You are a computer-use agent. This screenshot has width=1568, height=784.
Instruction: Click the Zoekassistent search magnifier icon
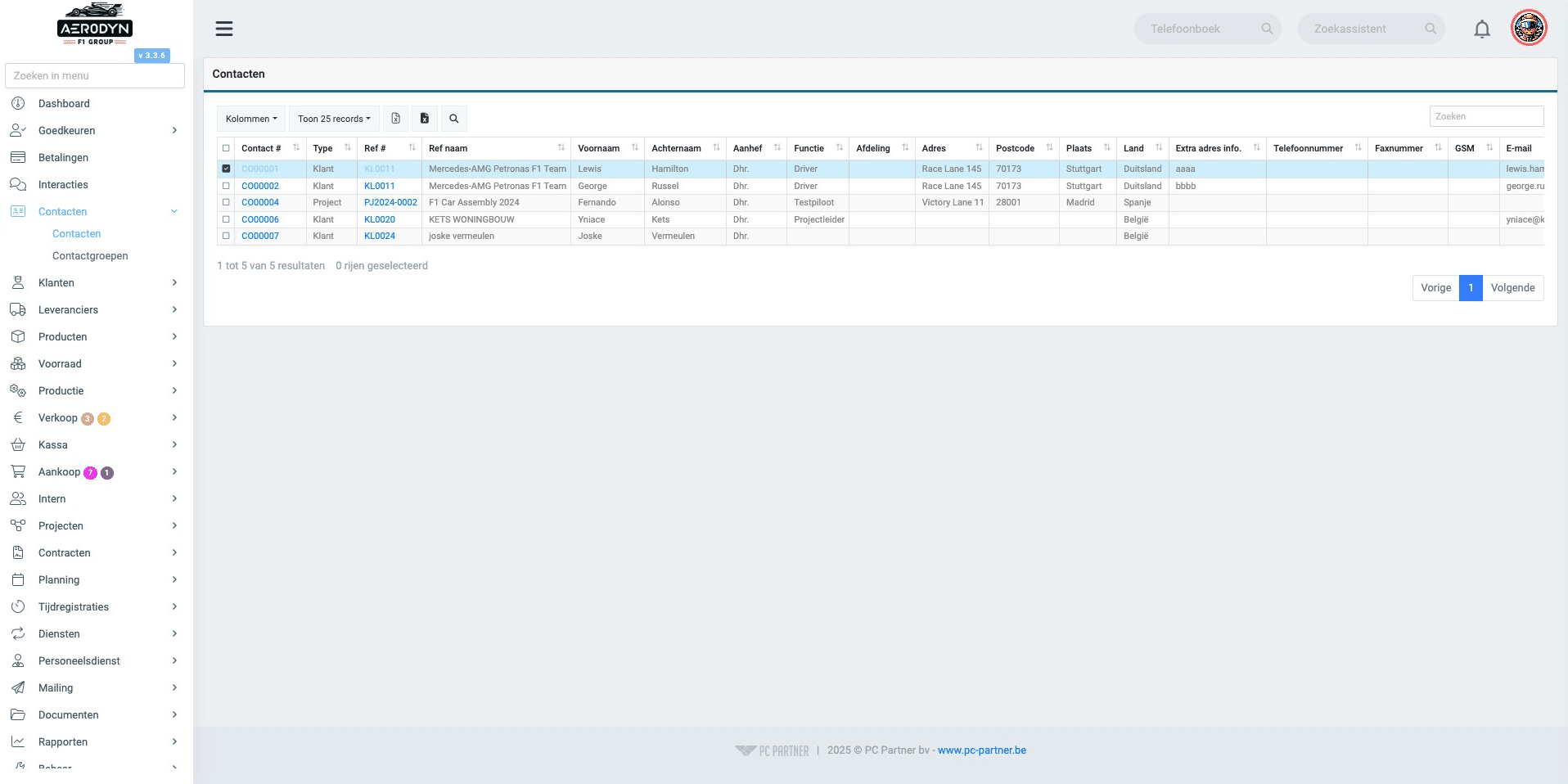pyautogui.click(x=1431, y=29)
